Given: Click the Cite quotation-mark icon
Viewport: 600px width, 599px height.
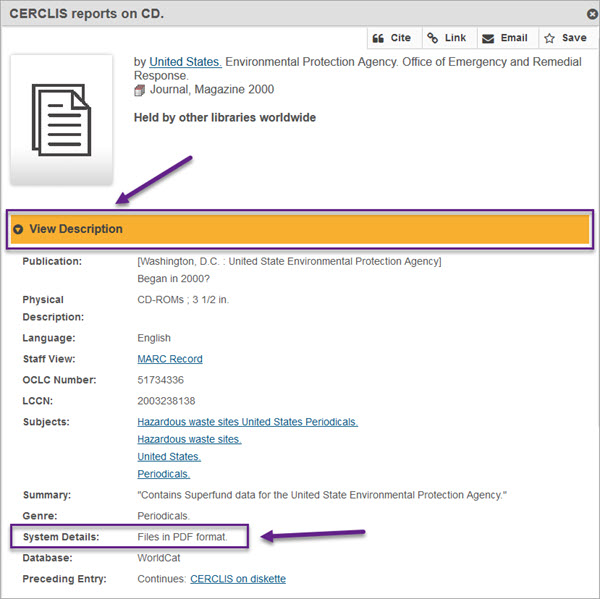Looking at the screenshot, I should 378,38.
